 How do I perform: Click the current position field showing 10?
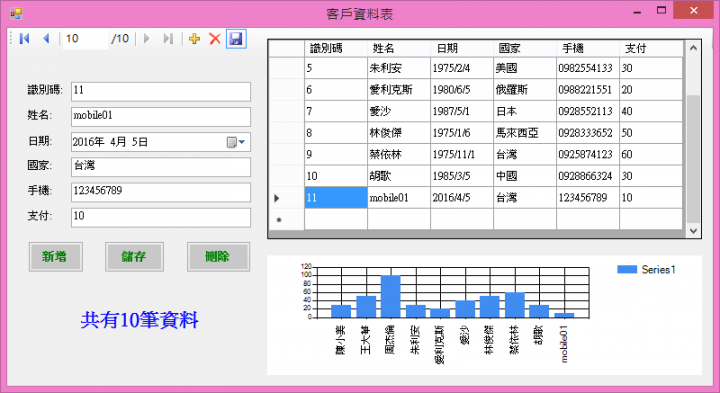[x=85, y=39]
